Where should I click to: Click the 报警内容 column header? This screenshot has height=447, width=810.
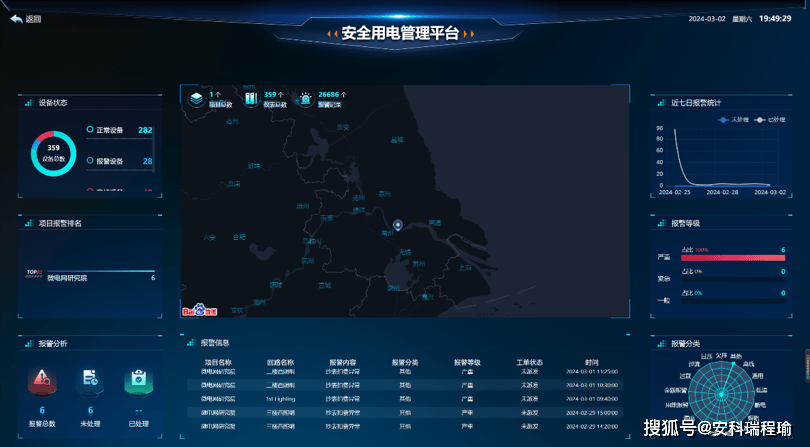343,363
